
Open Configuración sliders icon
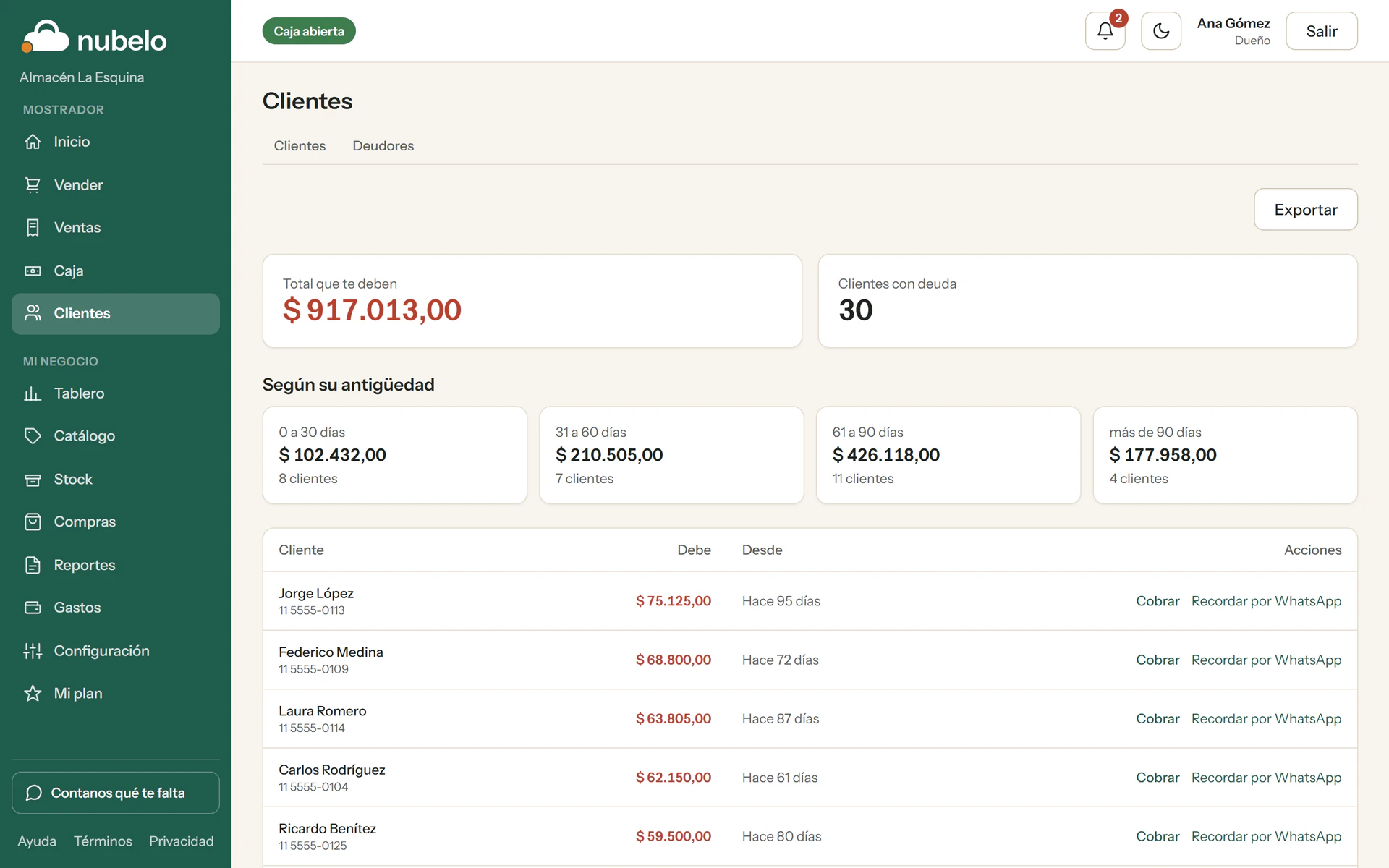pos(33,651)
